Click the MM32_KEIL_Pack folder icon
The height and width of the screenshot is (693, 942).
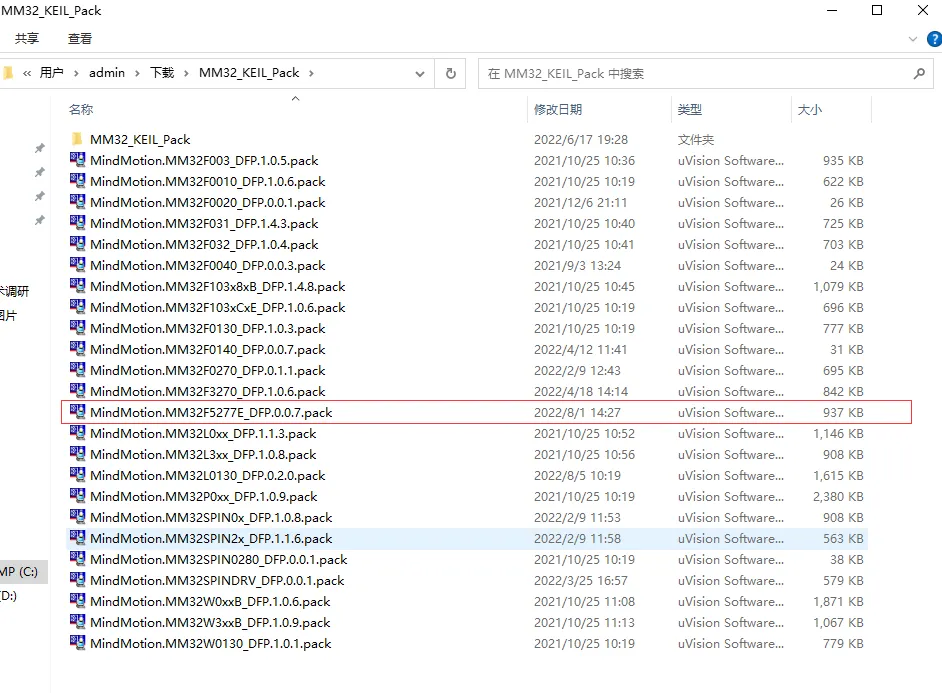(x=77, y=139)
